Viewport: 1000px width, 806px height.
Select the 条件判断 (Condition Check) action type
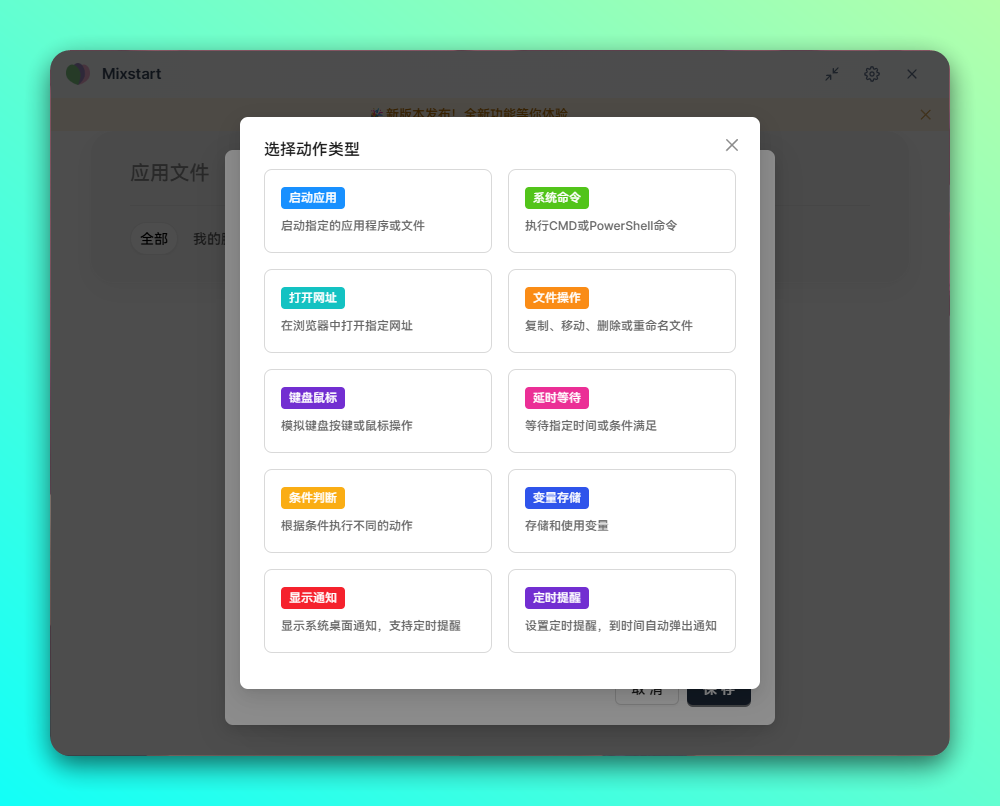378,511
